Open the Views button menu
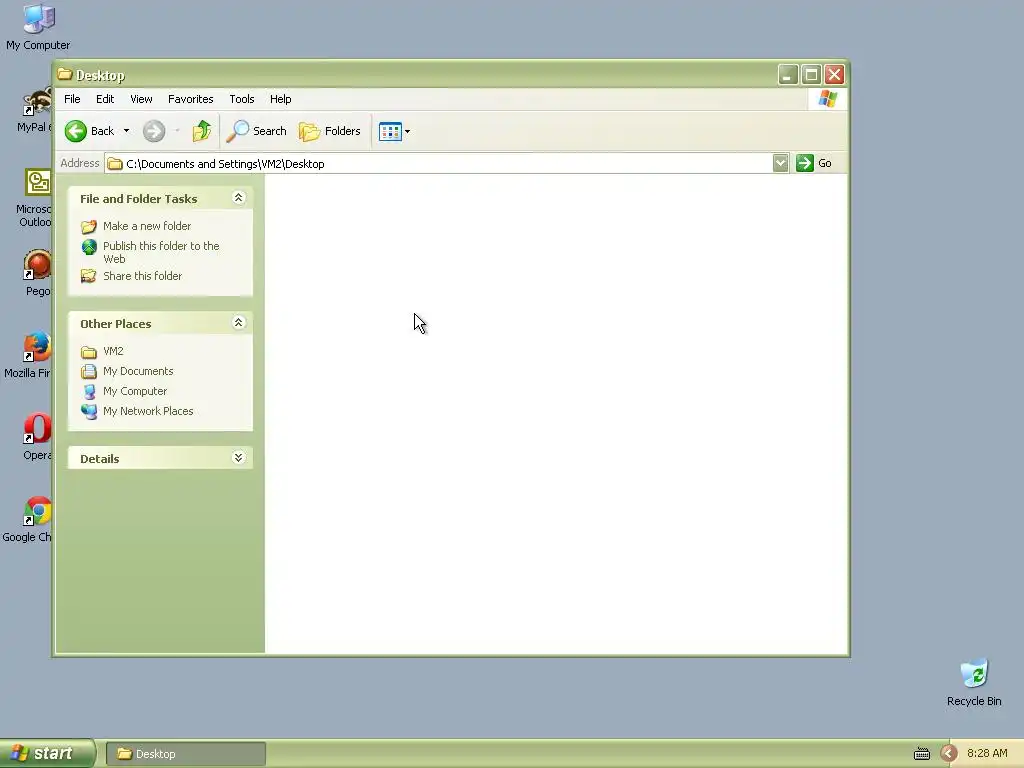Viewport: 1024px width, 768px height. point(394,131)
